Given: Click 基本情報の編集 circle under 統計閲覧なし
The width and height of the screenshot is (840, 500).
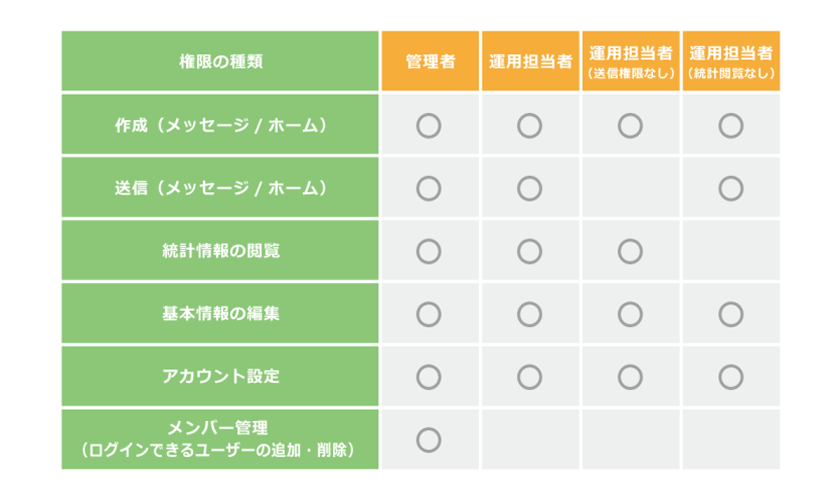Looking at the screenshot, I should (731, 314).
